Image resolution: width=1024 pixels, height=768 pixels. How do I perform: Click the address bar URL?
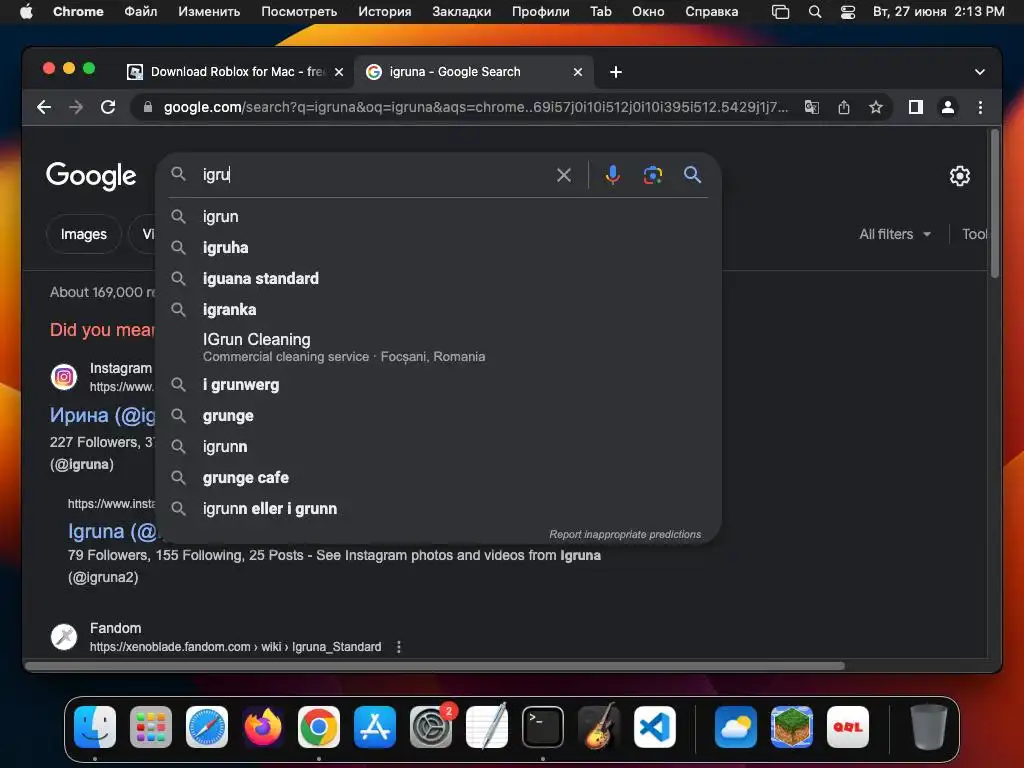(x=475, y=107)
